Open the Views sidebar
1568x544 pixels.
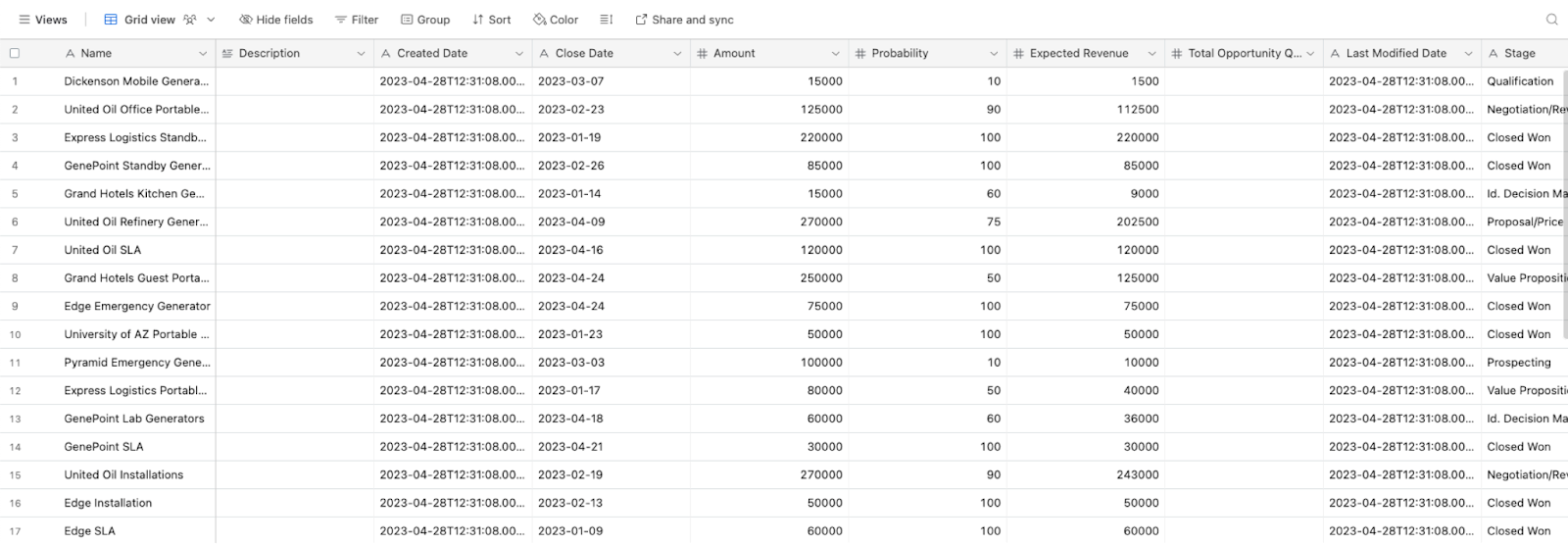[43, 20]
